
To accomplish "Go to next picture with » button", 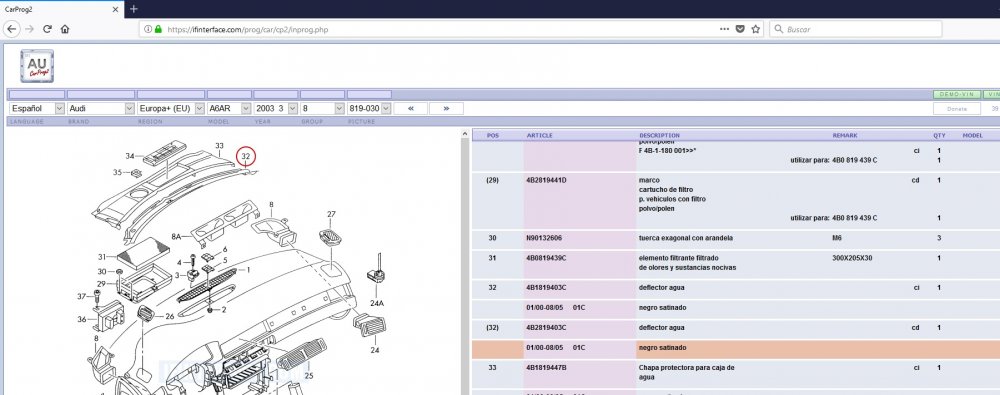I will [446, 108].
